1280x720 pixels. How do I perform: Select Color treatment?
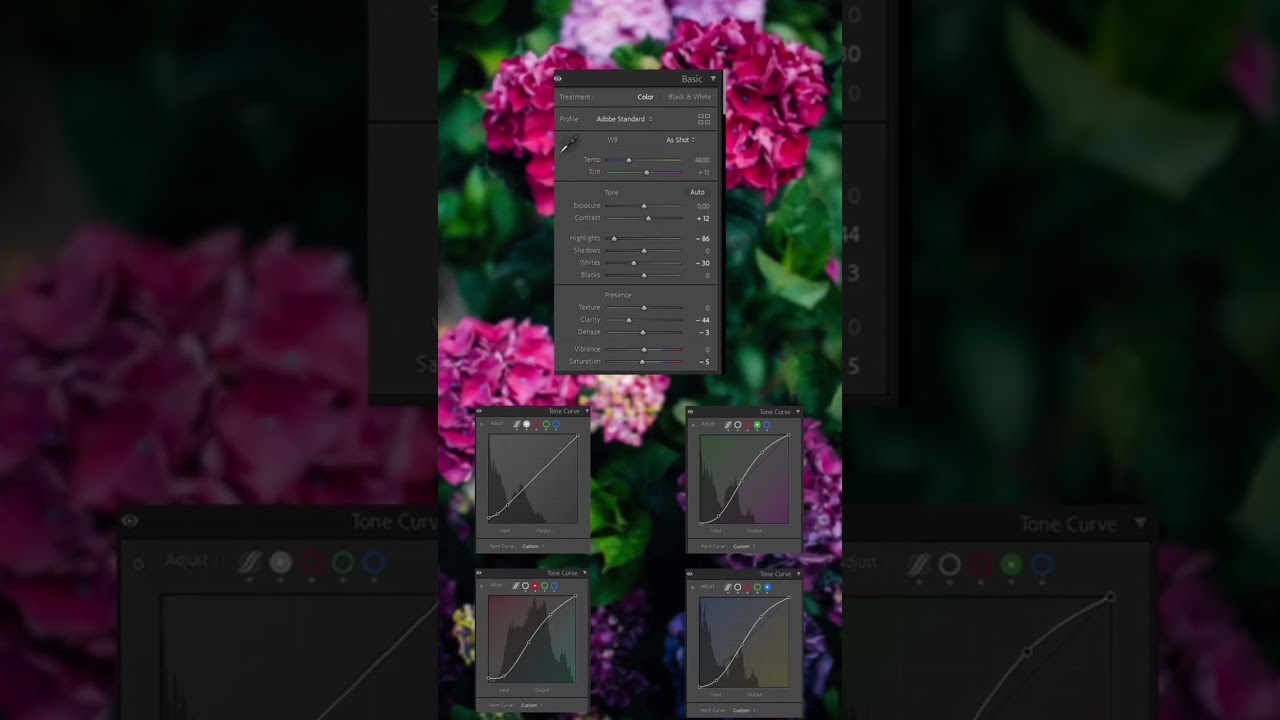point(646,97)
